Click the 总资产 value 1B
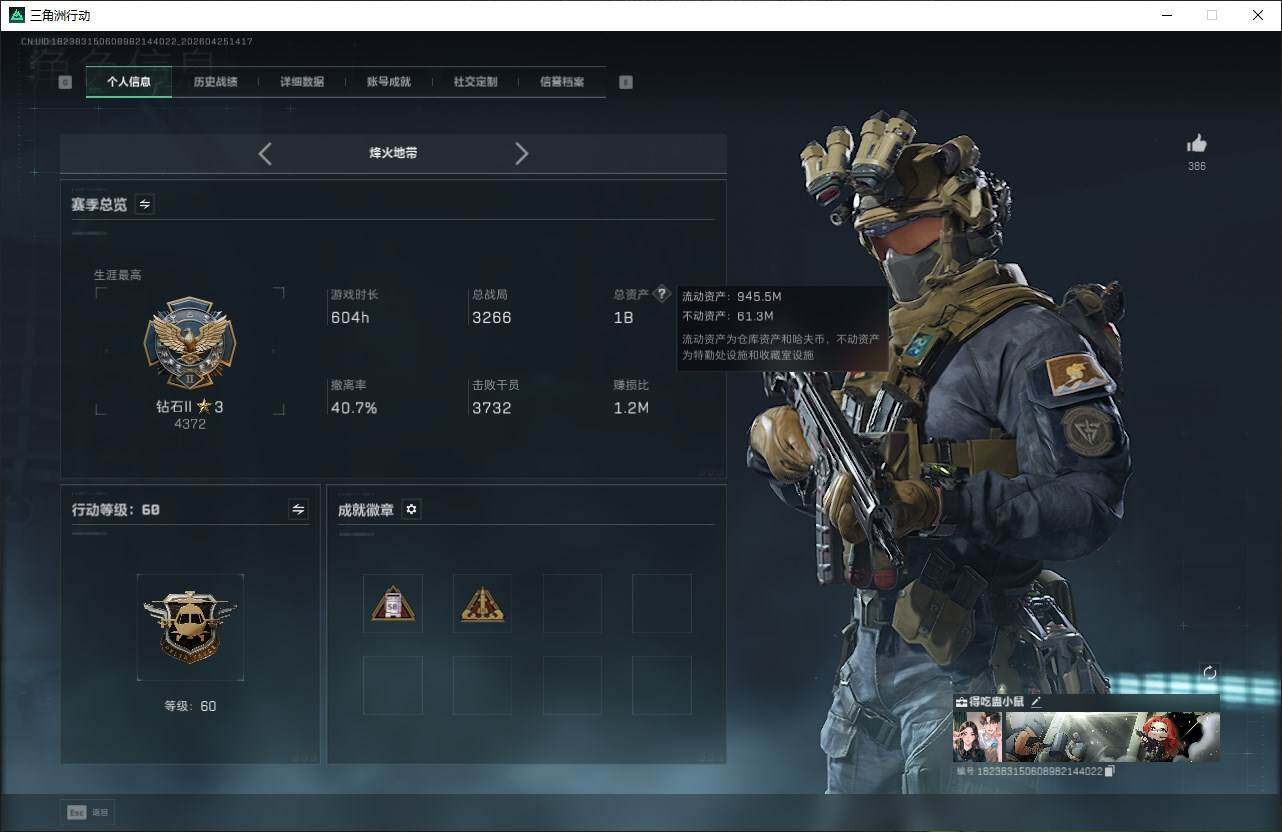 tap(624, 318)
